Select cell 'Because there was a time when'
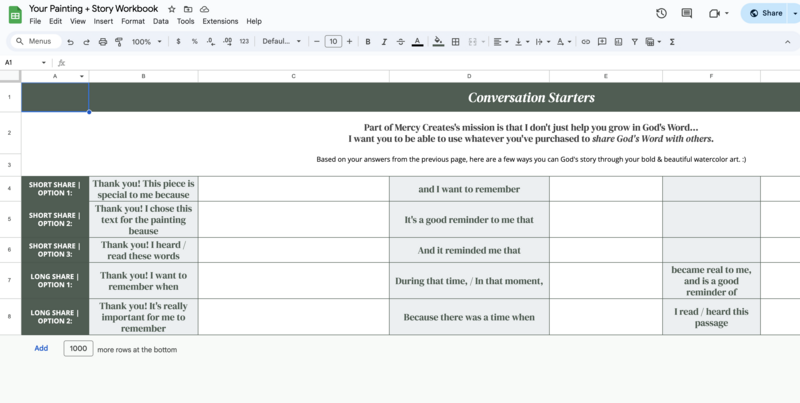 [x=469, y=317]
